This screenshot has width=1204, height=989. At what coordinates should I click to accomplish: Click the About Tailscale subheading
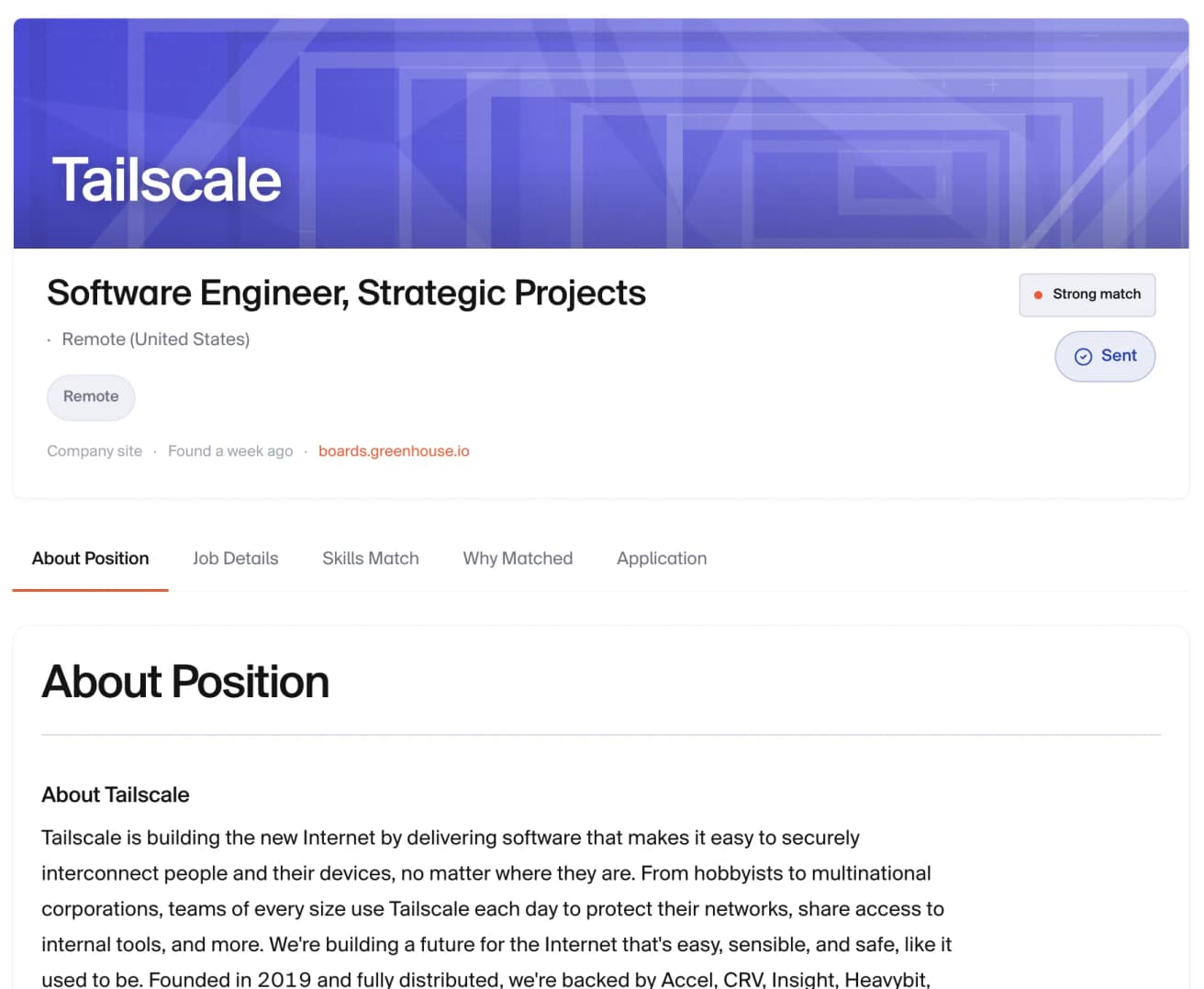tap(116, 795)
